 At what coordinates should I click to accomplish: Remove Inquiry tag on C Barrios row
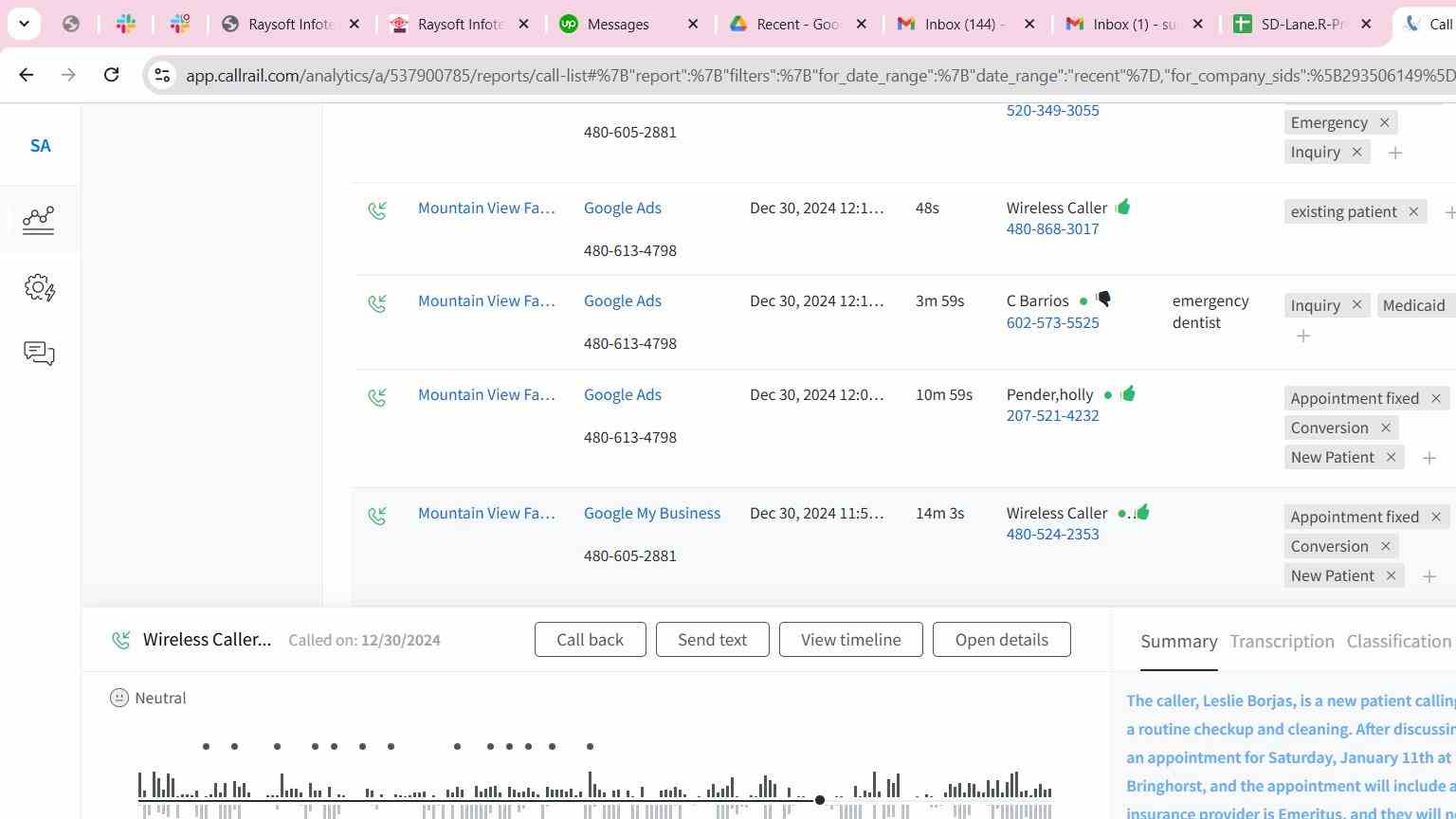click(1356, 305)
